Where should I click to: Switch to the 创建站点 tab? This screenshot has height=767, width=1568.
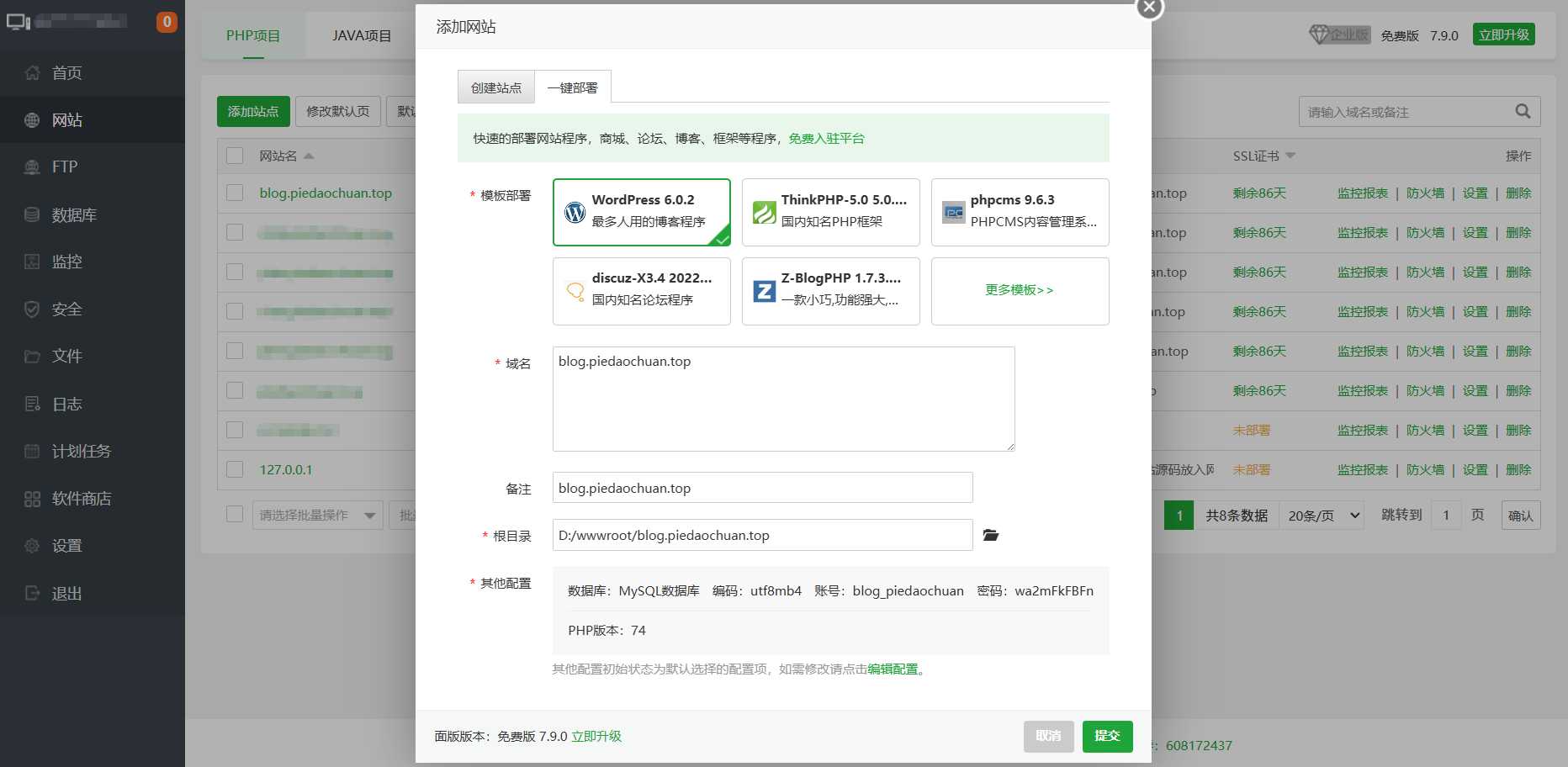[x=496, y=87]
